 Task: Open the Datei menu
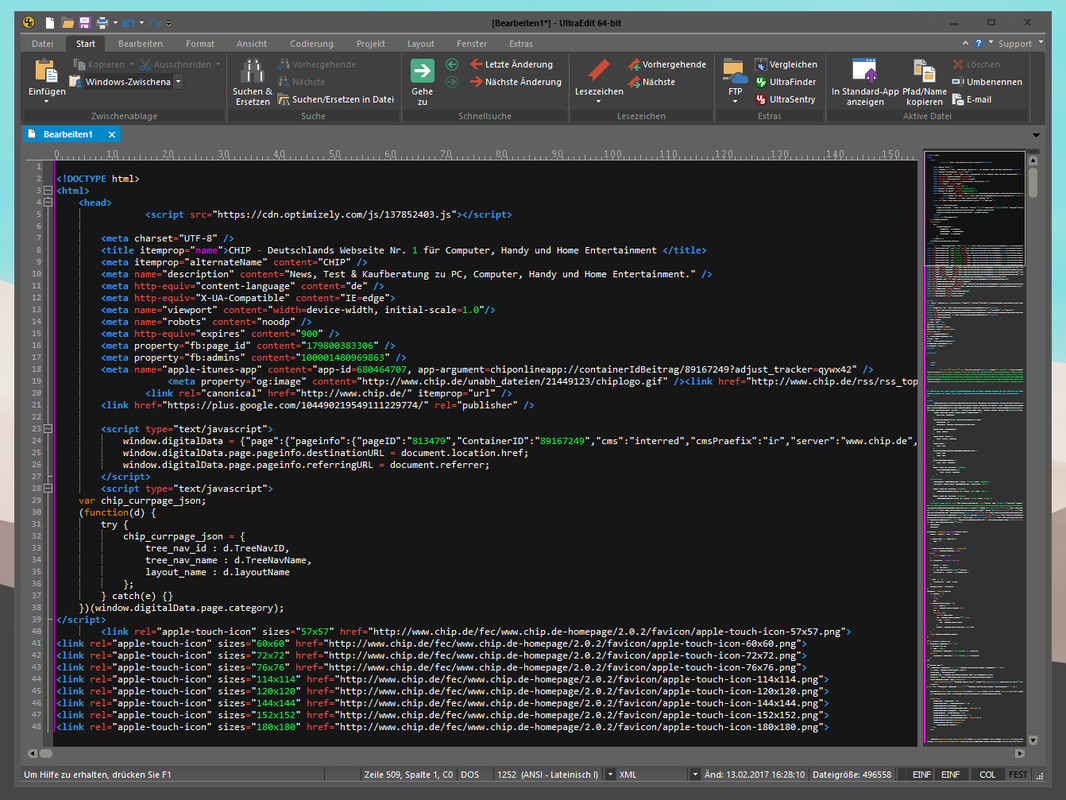pos(42,44)
